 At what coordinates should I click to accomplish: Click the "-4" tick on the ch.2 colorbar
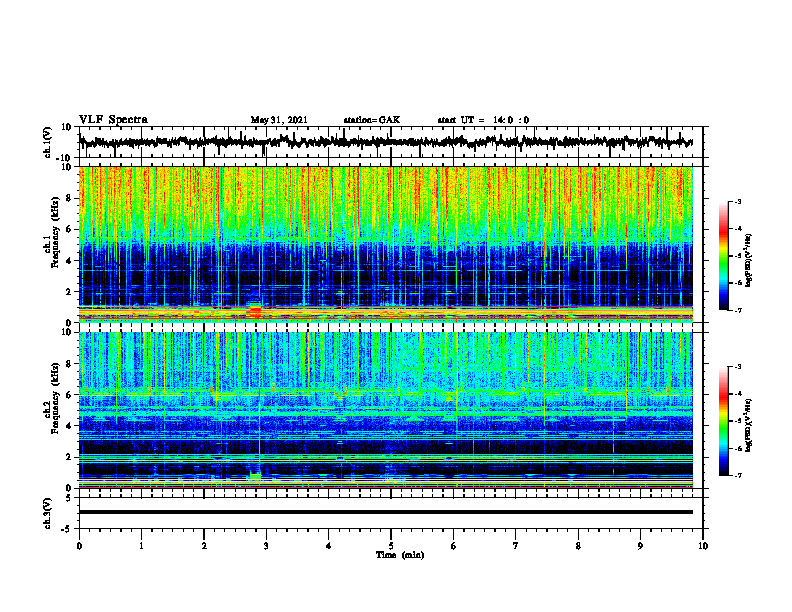(738, 394)
